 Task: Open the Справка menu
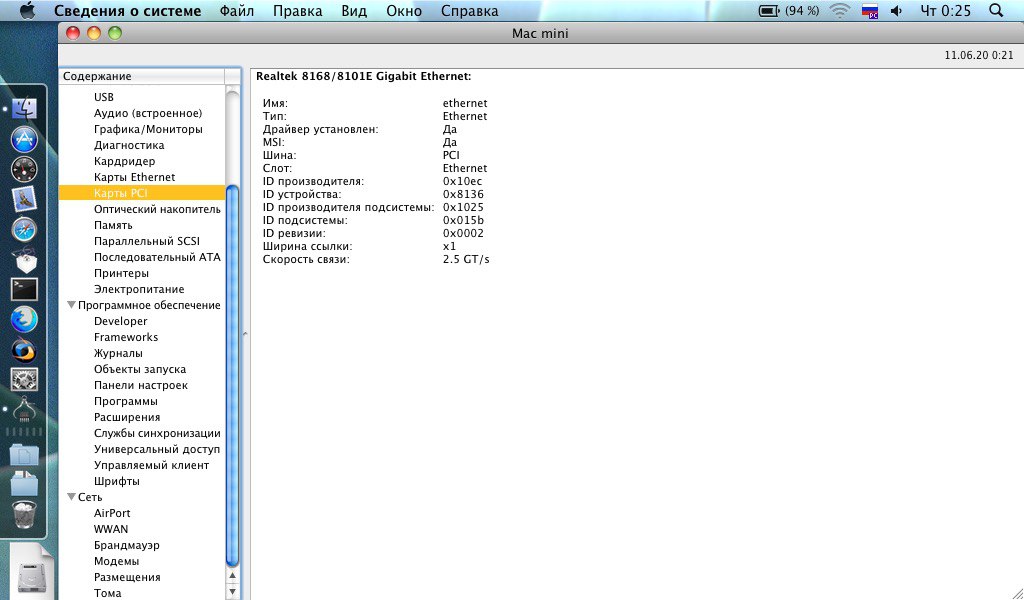[470, 10]
